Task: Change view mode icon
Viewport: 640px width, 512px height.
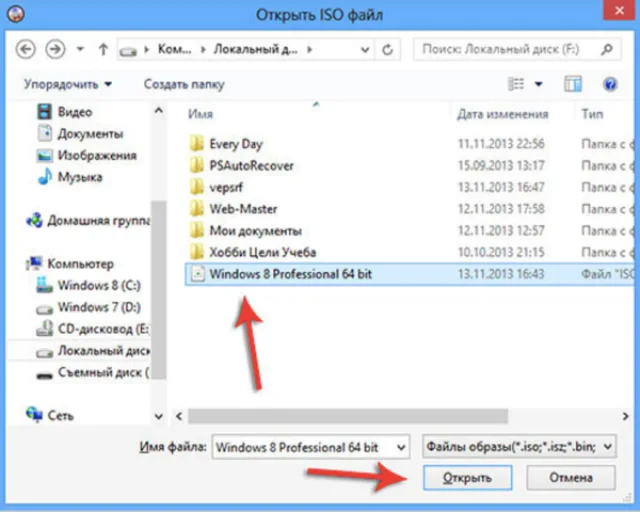Action: pos(516,84)
